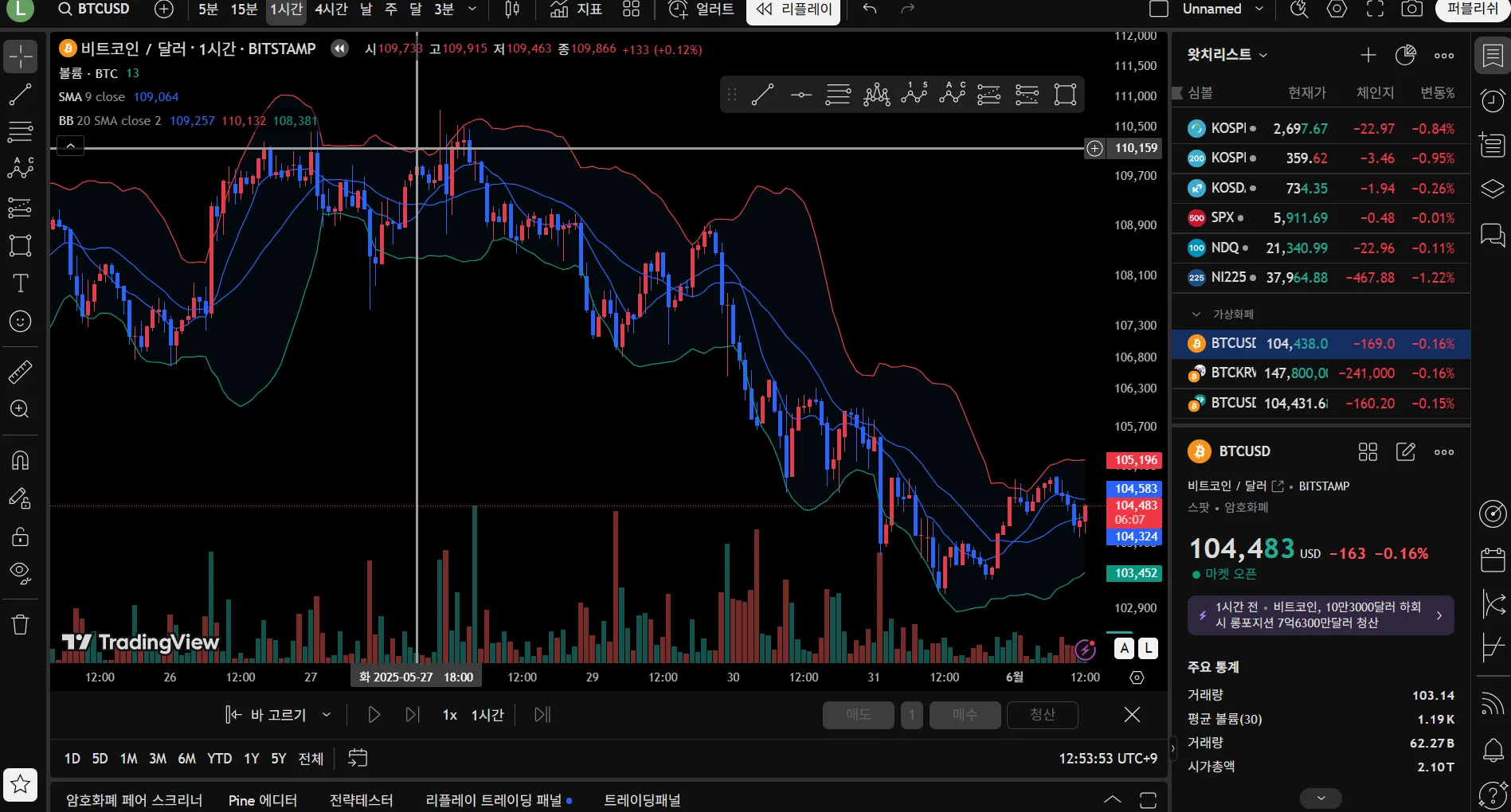Open the BTCUSD details more options menu

pos(1444,452)
